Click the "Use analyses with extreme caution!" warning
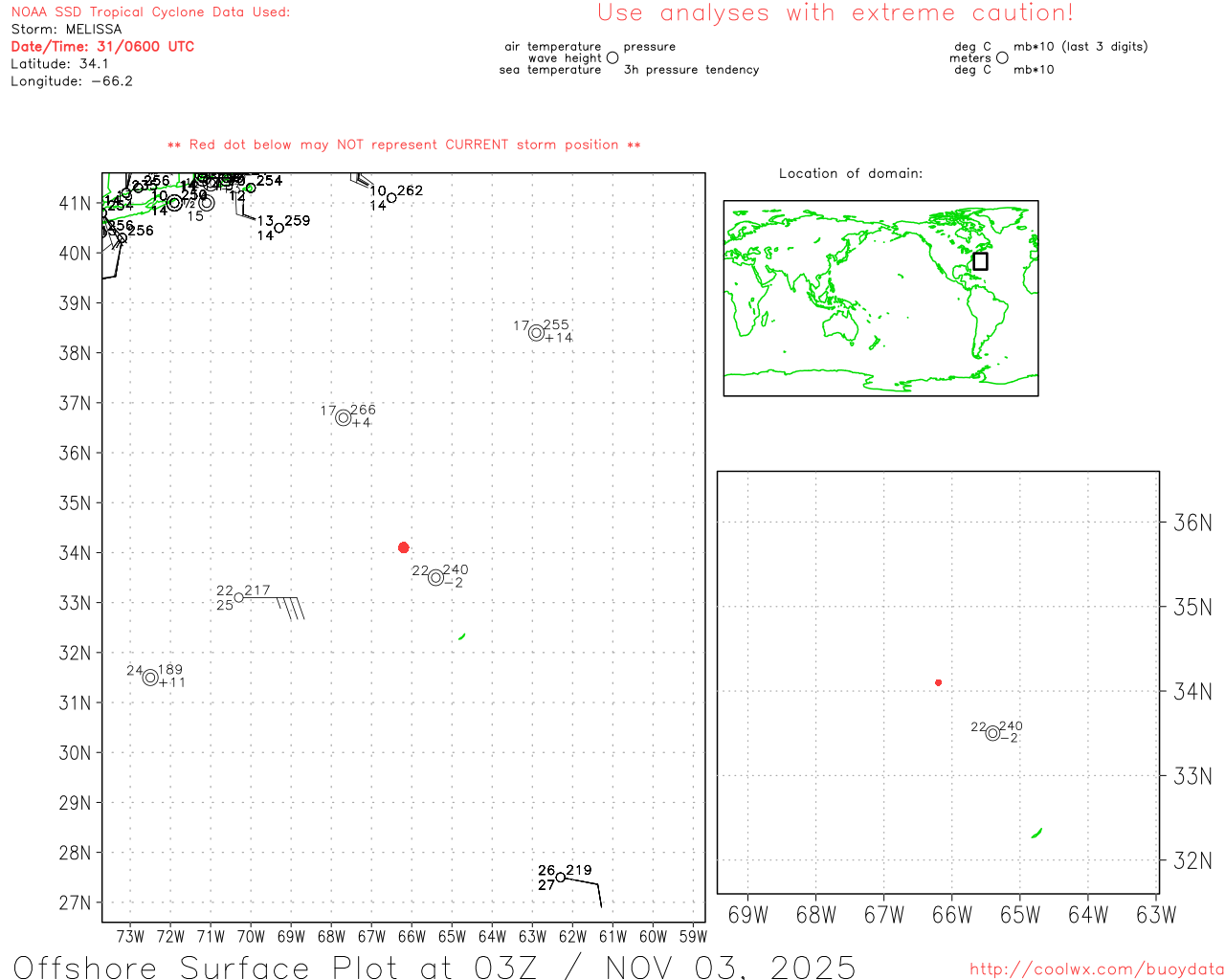The width and height of the screenshot is (1225, 980). (835, 13)
